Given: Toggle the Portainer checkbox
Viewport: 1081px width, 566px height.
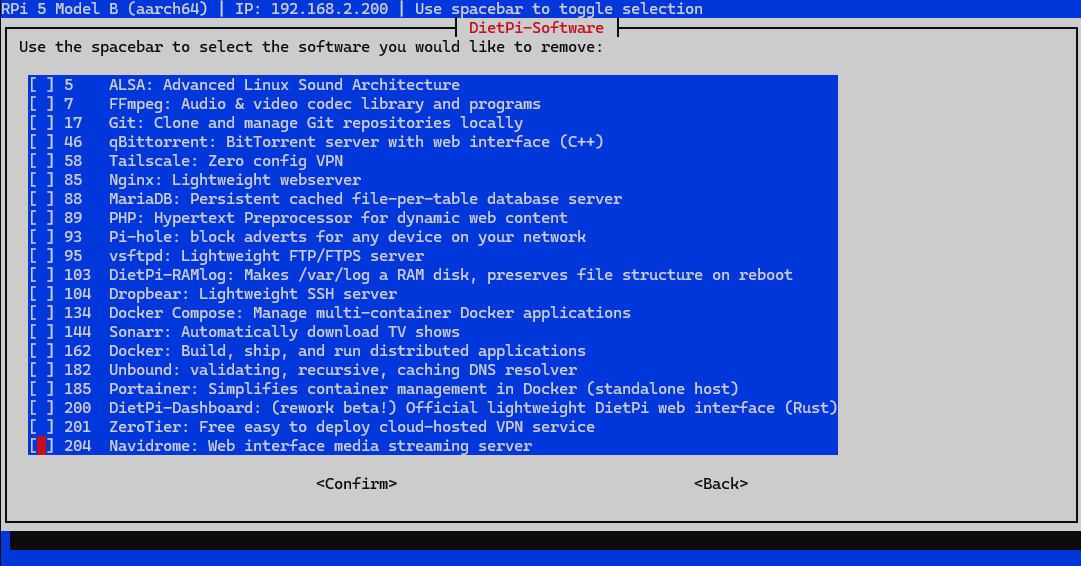Looking at the screenshot, I should 41,389.
